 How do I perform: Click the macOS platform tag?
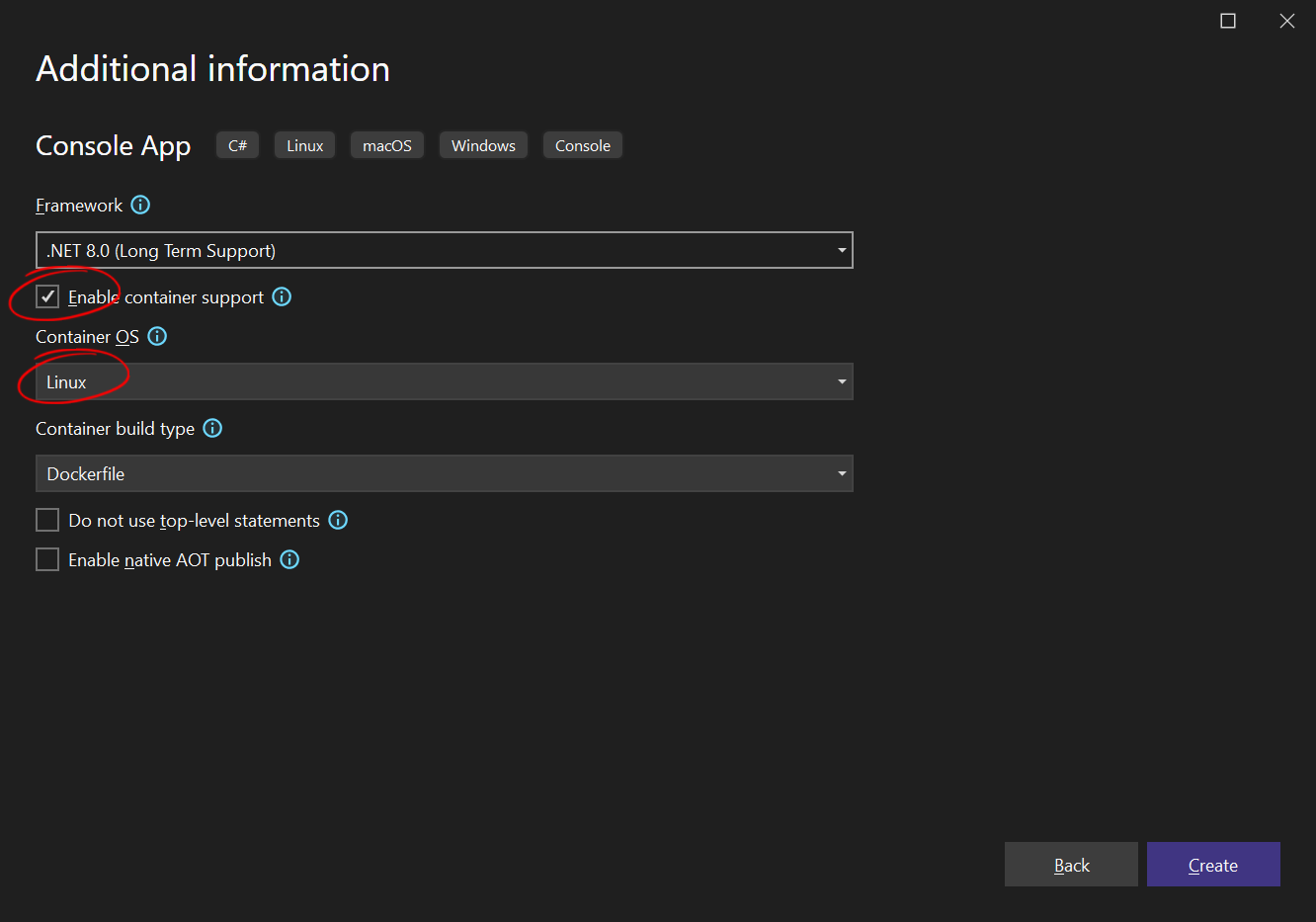386,145
